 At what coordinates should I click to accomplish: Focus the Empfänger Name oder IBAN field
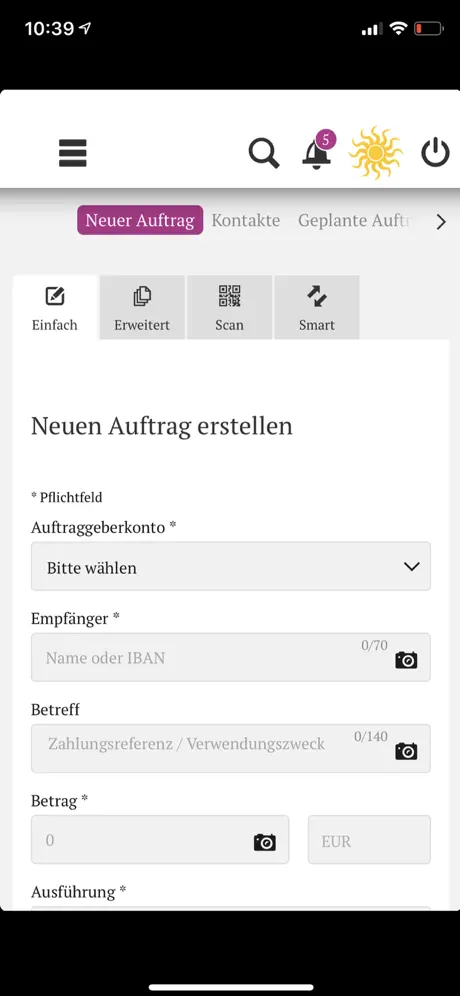tap(231, 657)
